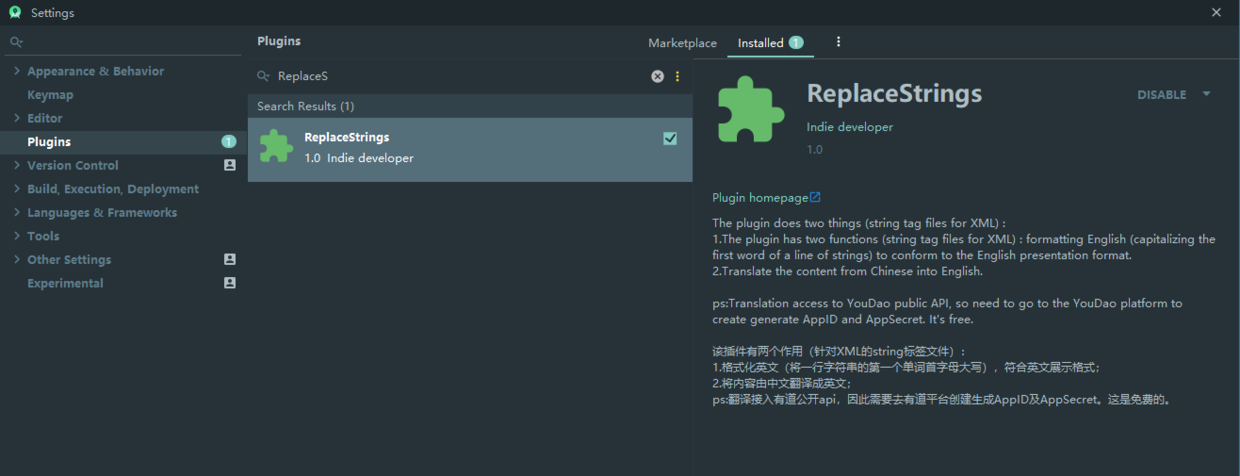Switch to the Marketplace tab
Screen dimensions: 1240x476
click(x=682, y=43)
